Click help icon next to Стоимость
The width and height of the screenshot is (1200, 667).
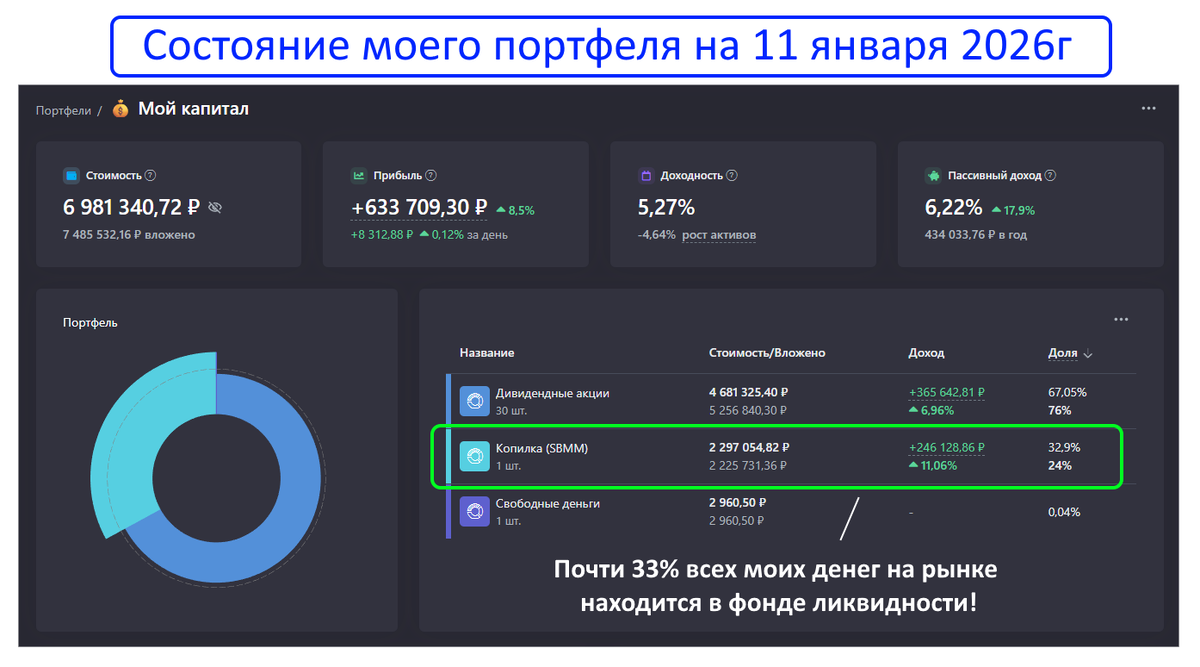(x=150, y=175)
